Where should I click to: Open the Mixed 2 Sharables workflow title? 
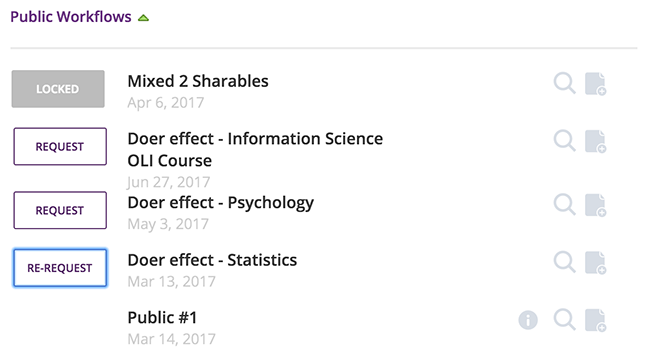(x=198, y=81)
